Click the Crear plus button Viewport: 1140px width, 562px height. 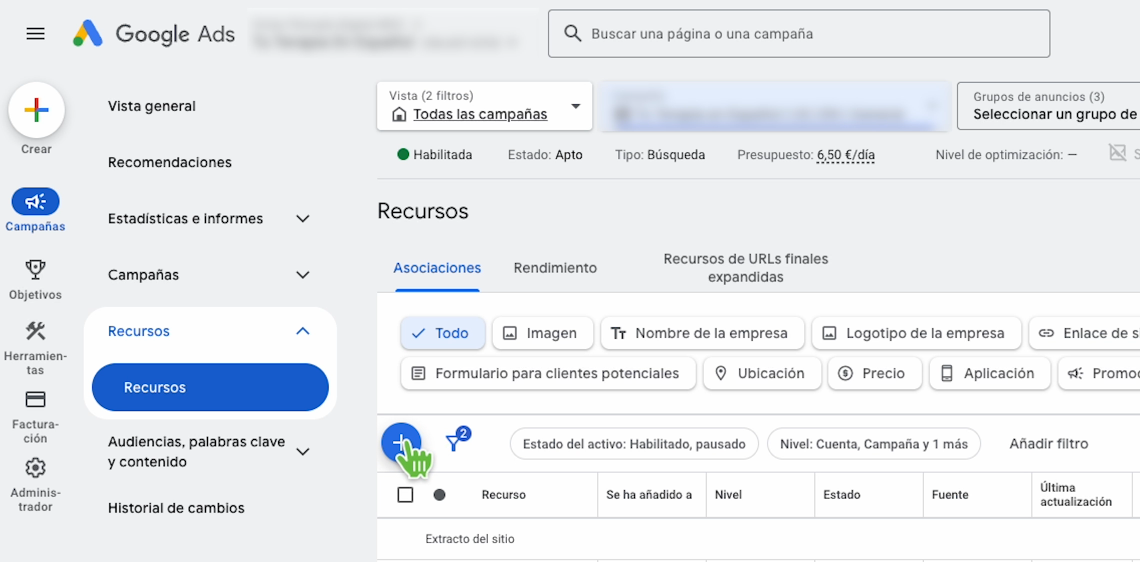tap(36, 111)
